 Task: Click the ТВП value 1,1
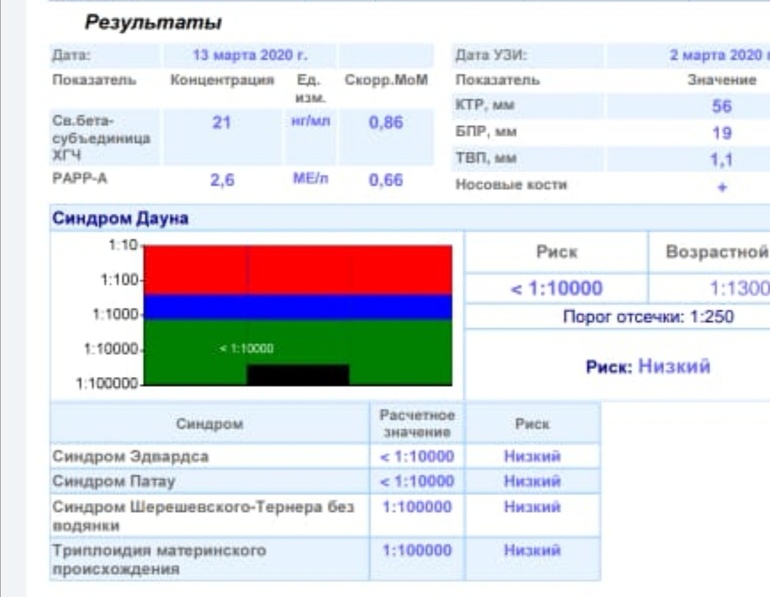tap(721, 159)
